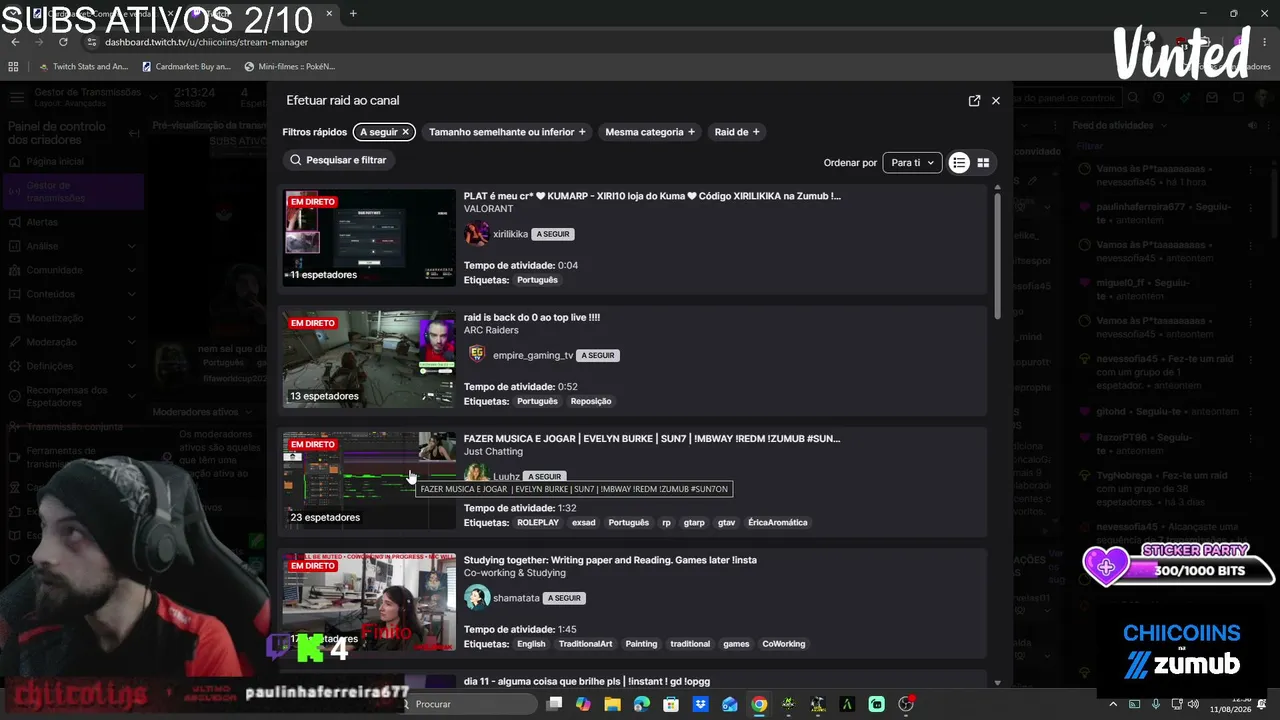The image size is (1280, 720).
Task: Select the Painting tag
Action: pos(641,644)
